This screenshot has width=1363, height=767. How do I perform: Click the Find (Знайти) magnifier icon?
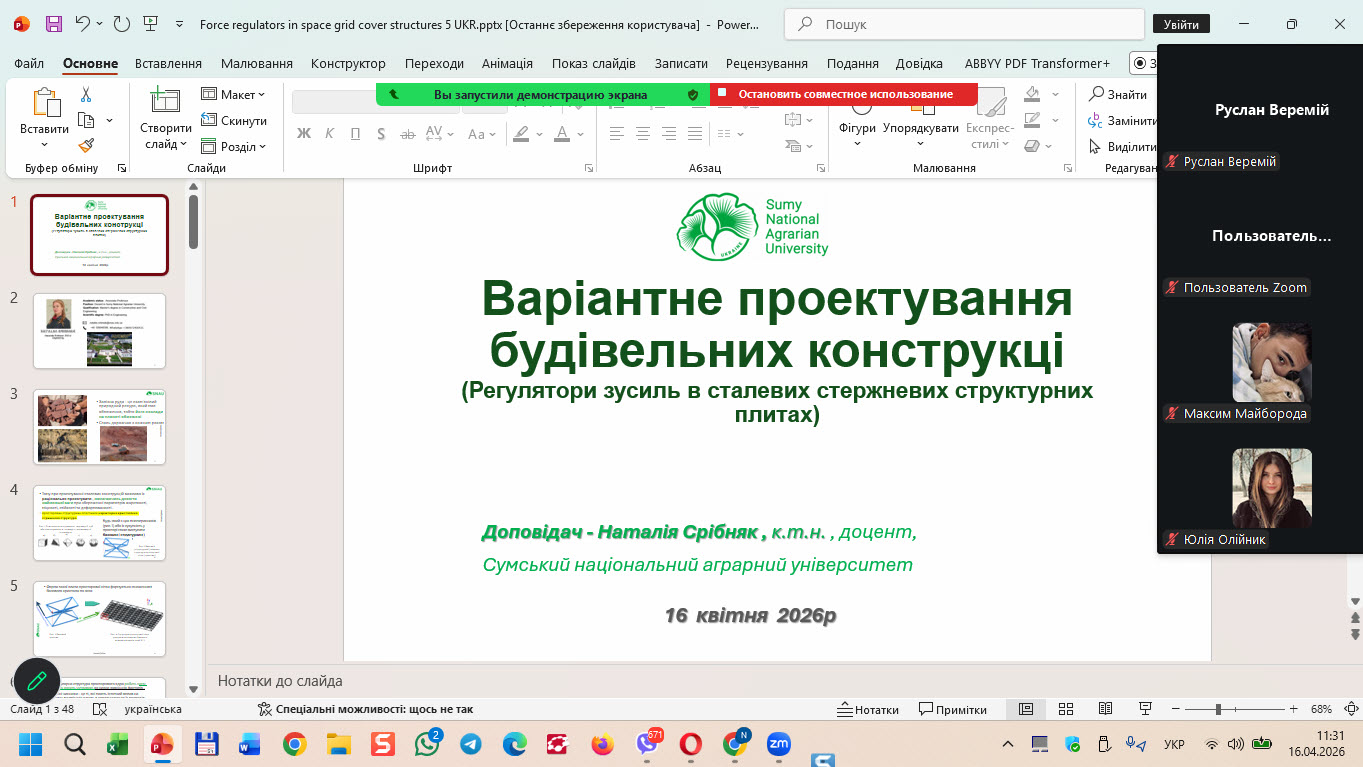point(1096,94)
